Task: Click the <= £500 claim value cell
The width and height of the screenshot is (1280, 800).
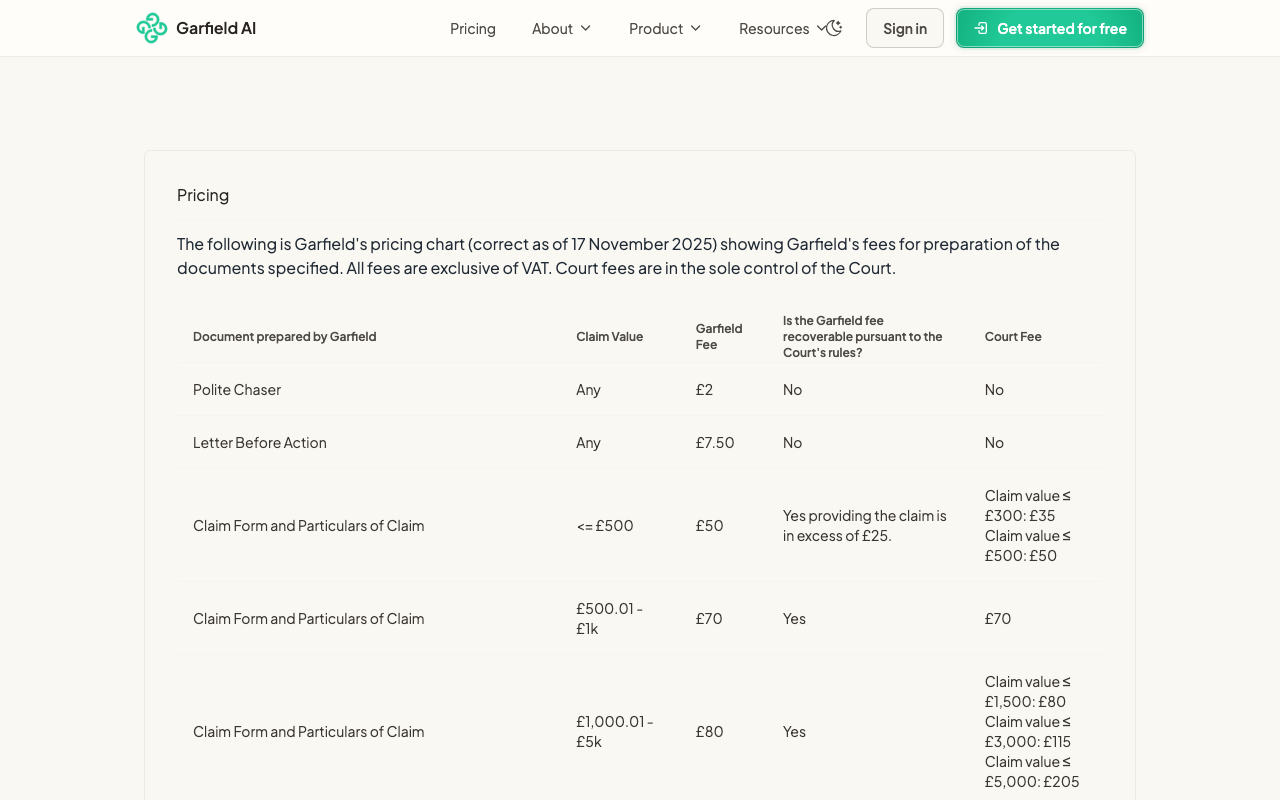Action: (x=605, y=526)
